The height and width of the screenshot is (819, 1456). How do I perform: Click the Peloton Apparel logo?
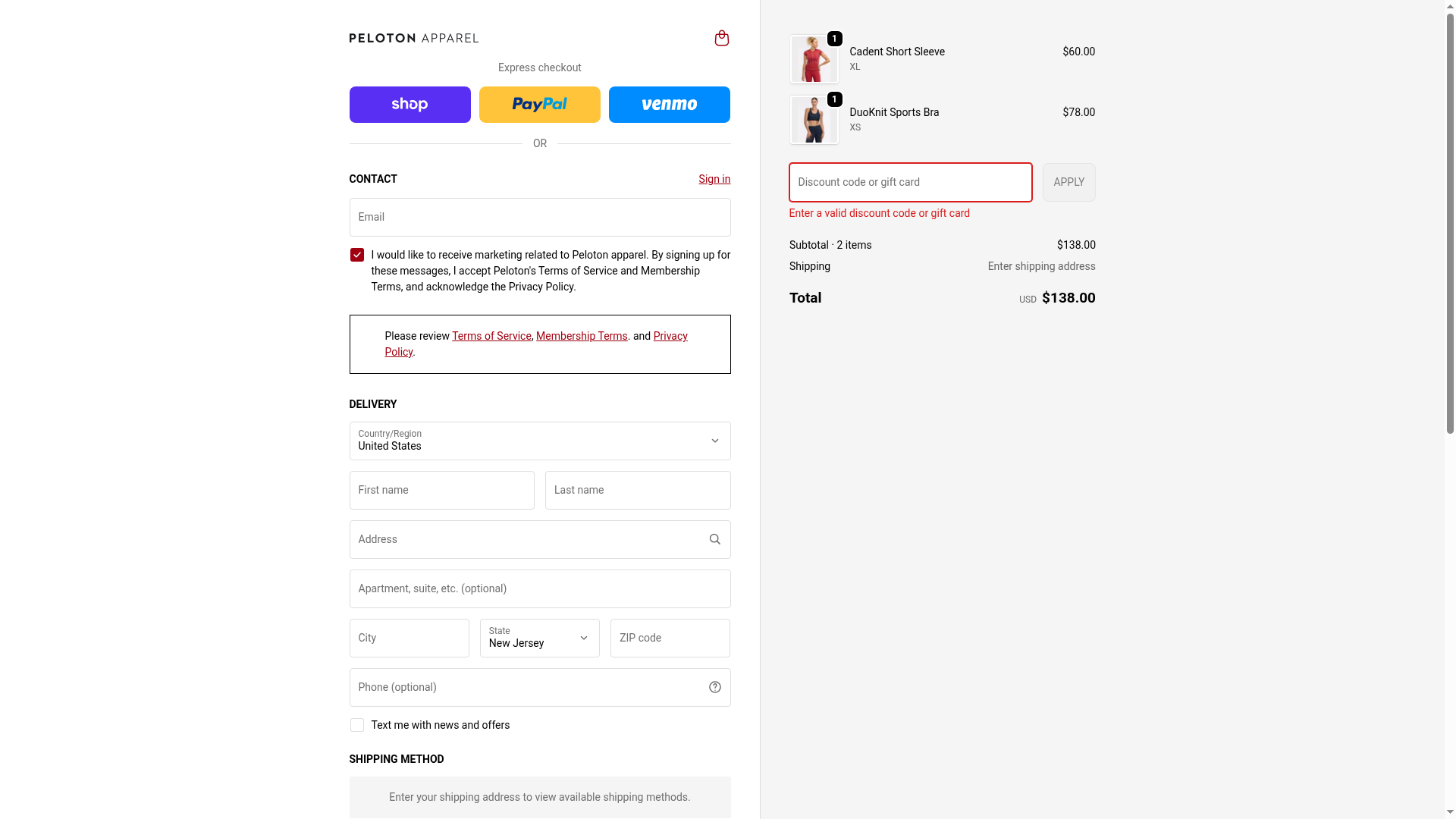pos(413,38)
